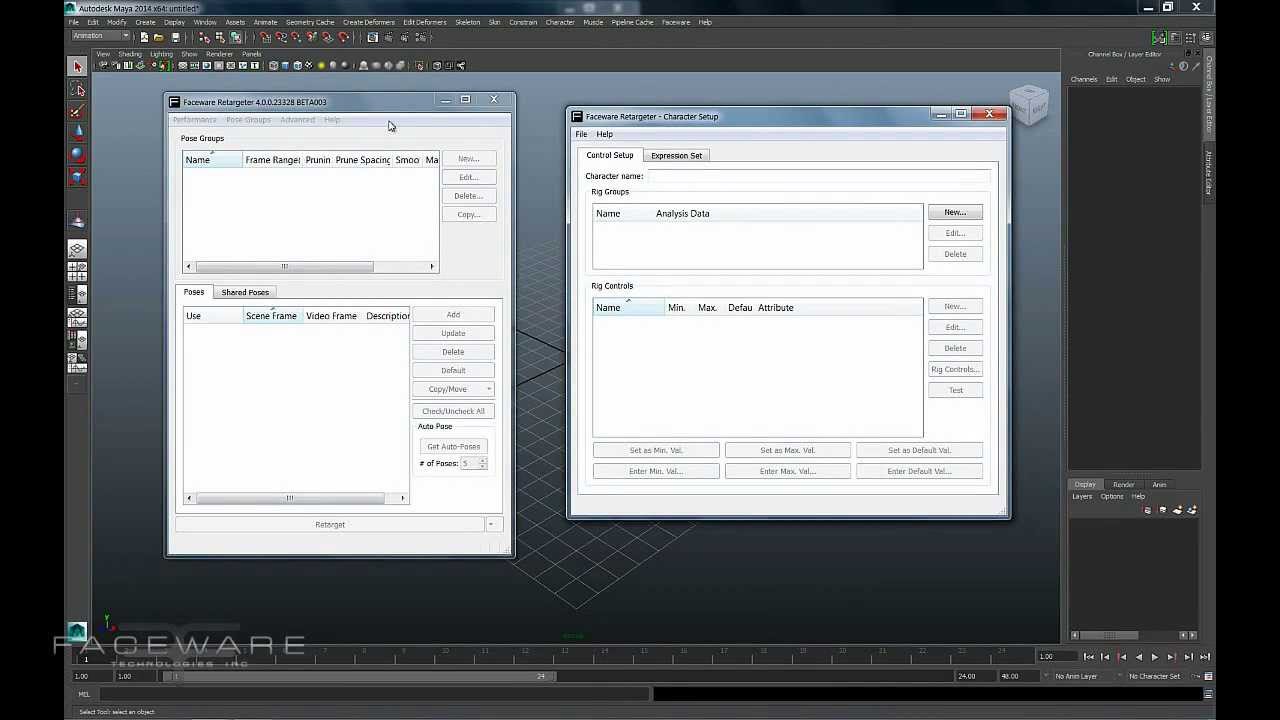Click the MEL command line label

tap(84, 694)
